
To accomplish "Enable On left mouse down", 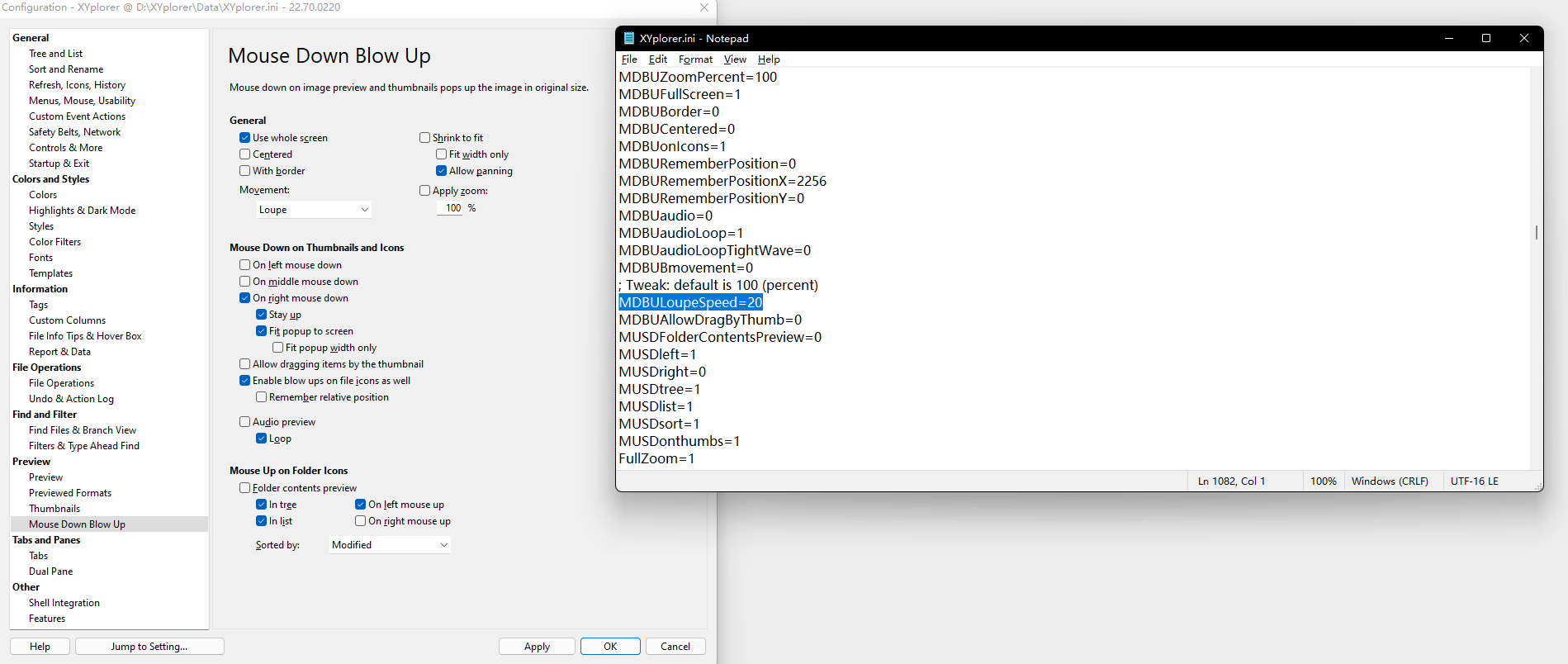I will point(245,265).
